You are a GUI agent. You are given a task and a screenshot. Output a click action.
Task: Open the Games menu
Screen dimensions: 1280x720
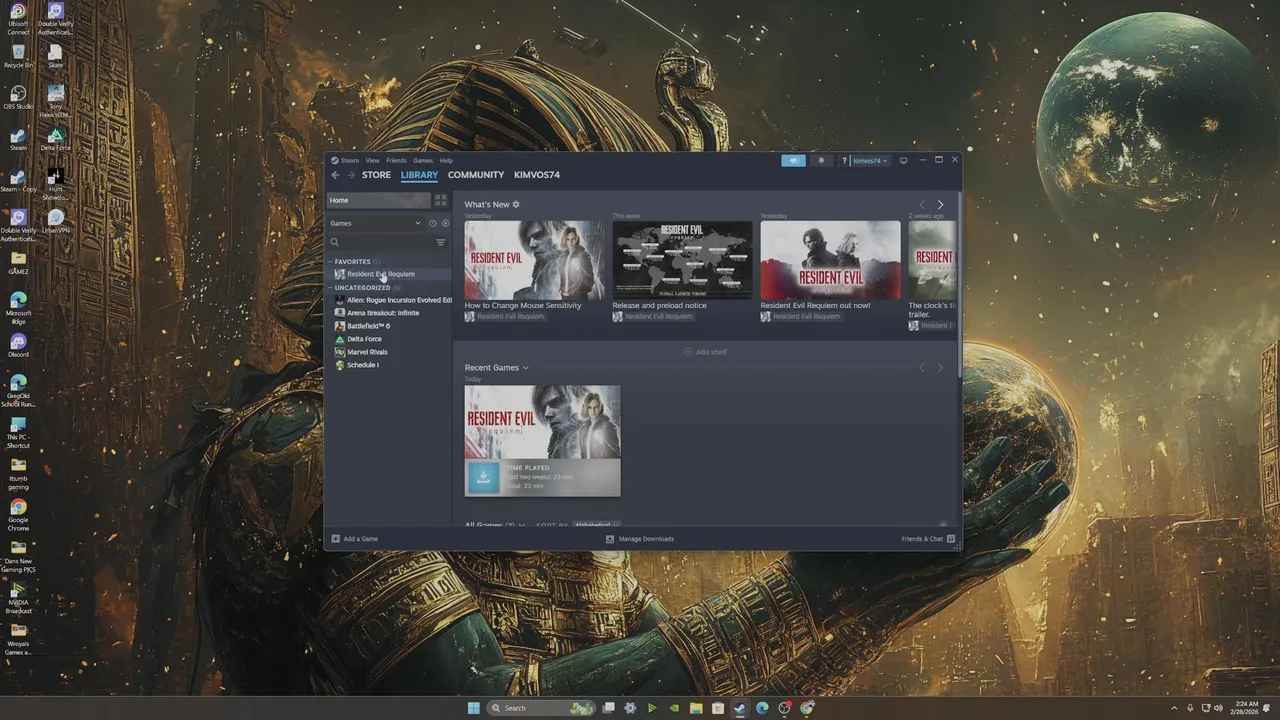[423, 160]
